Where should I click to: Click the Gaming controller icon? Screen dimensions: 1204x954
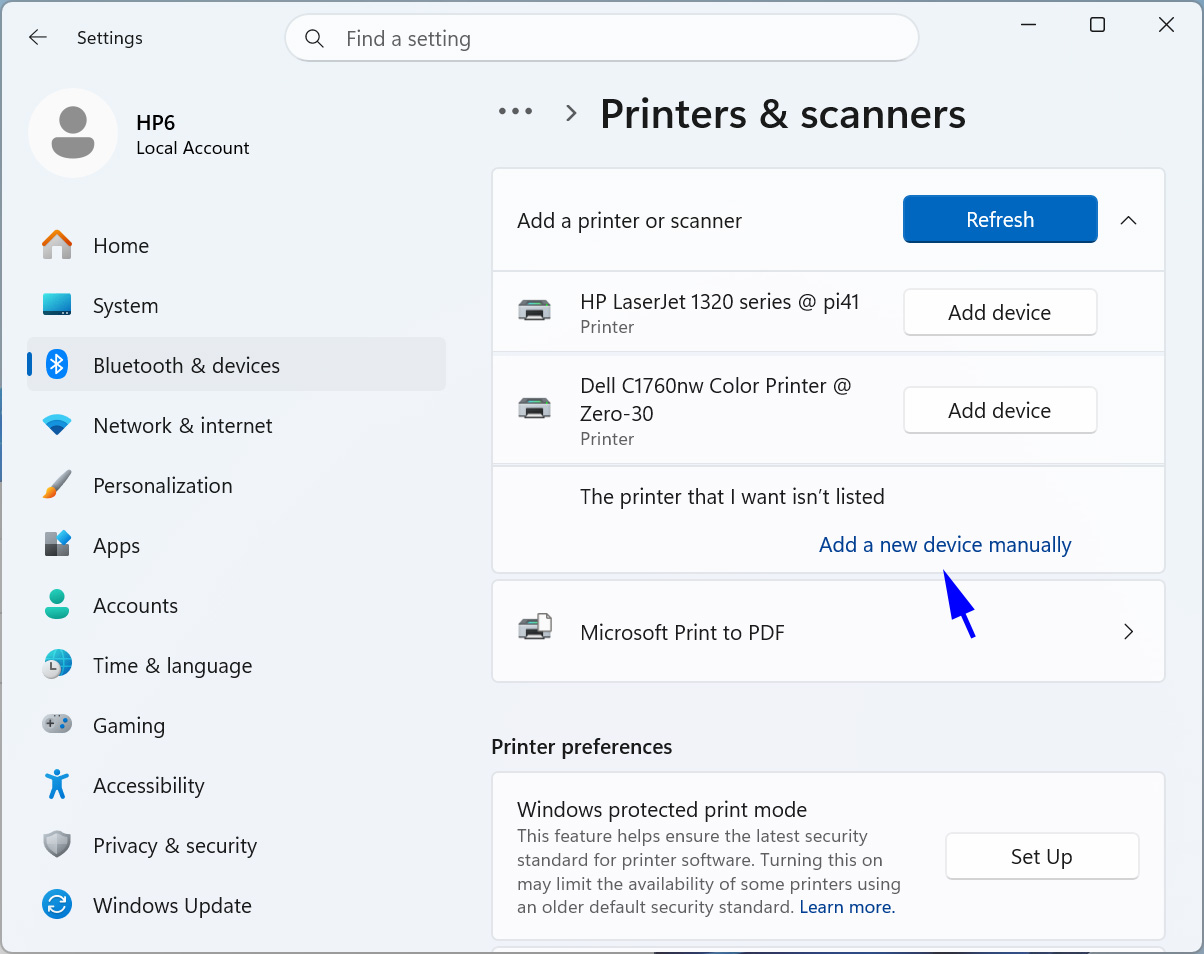[x=57, y=724]
